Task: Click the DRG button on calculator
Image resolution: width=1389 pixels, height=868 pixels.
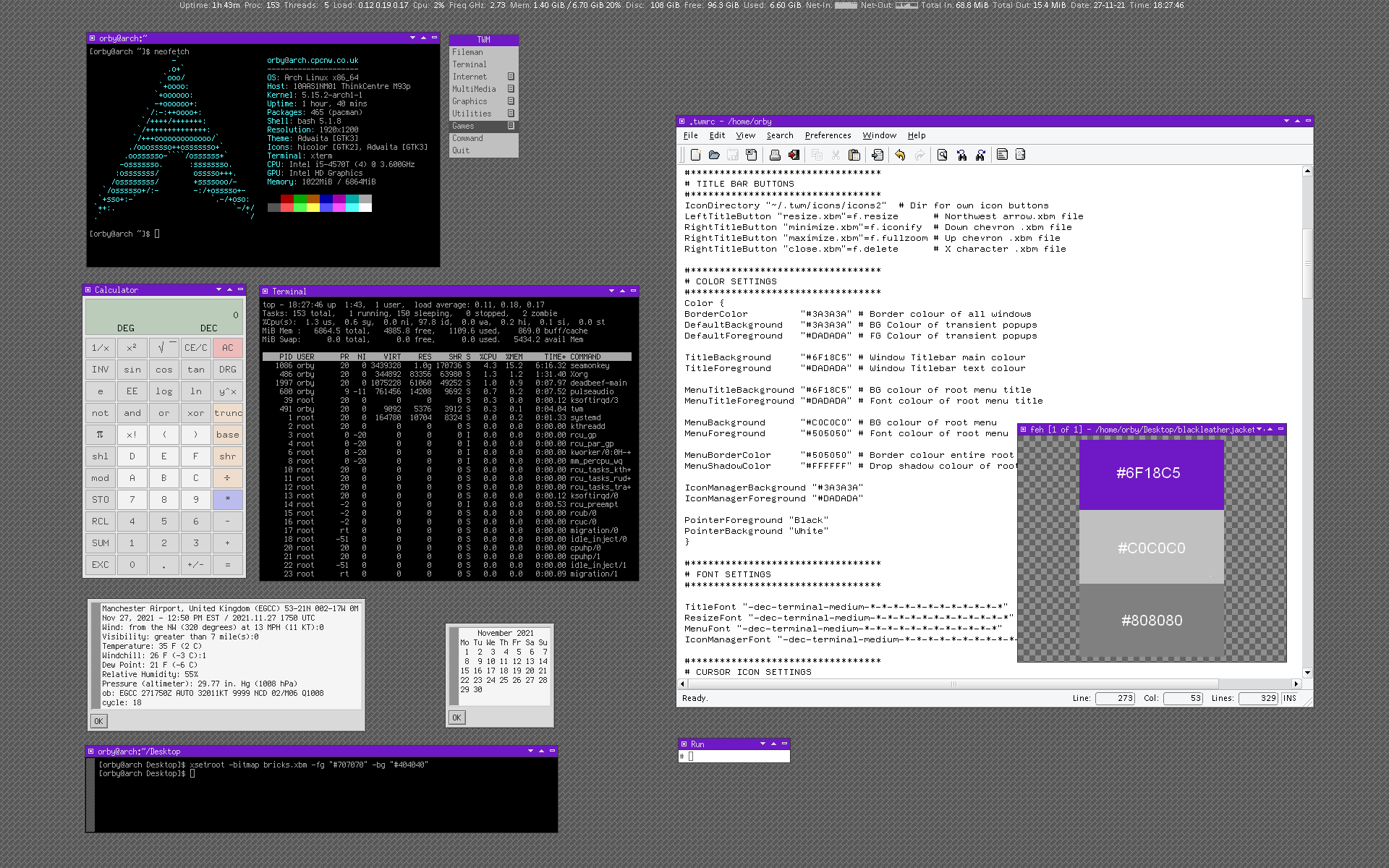Action: click(x=228, y=370)
